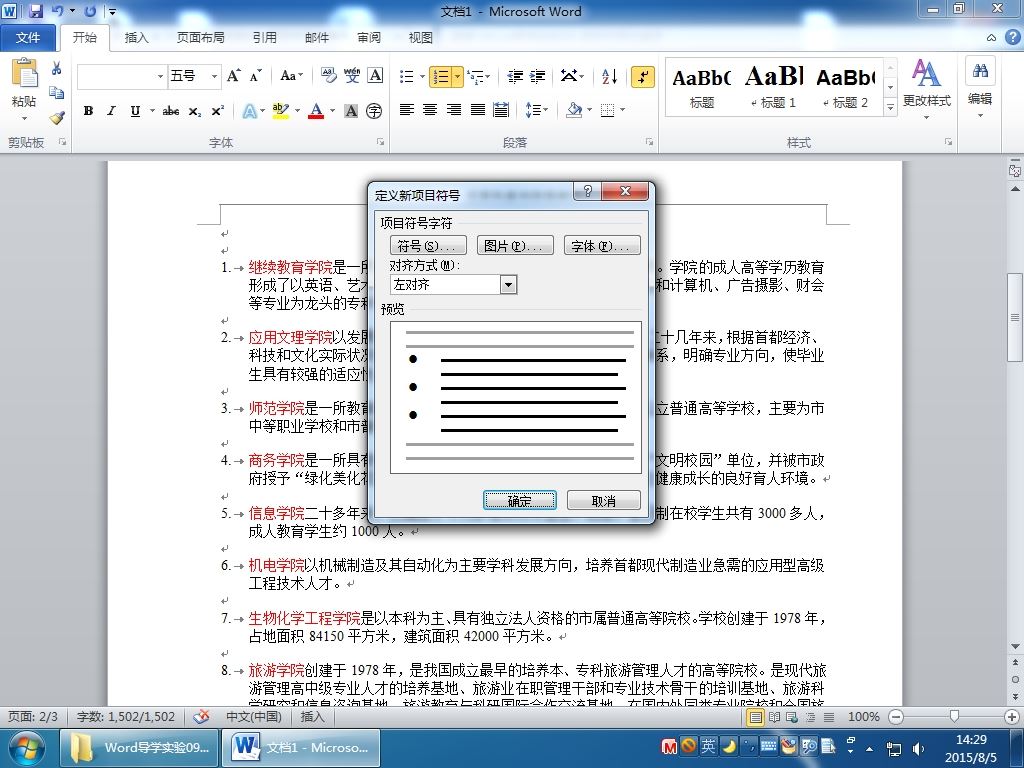Click 确定 to confirm the bullet dialog
This screenshot has height=768, width=1024.
(520, 500)
